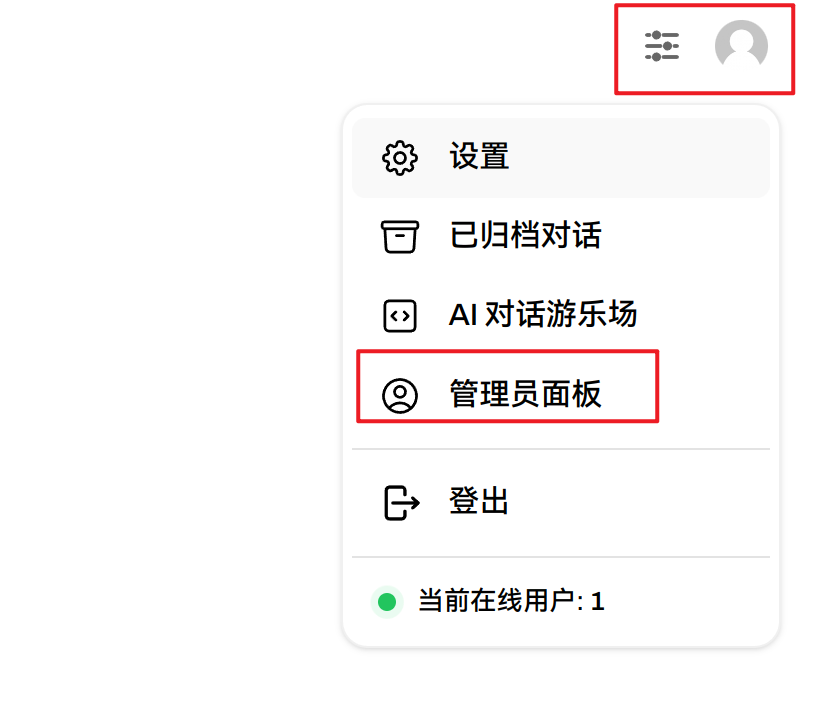Click empty space right of 已归档对话 label
The width and height of the screenshot is (816, 717).
pyautogui.click(x=690, y=237)
